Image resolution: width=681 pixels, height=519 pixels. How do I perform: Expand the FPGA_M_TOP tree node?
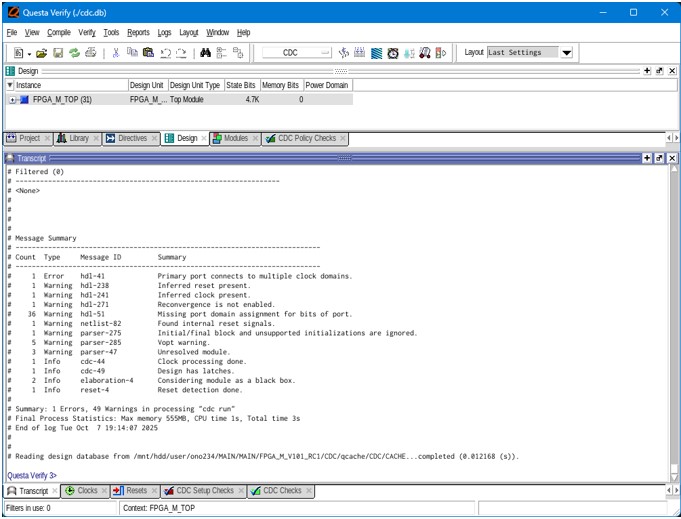(x=12, y=100)
